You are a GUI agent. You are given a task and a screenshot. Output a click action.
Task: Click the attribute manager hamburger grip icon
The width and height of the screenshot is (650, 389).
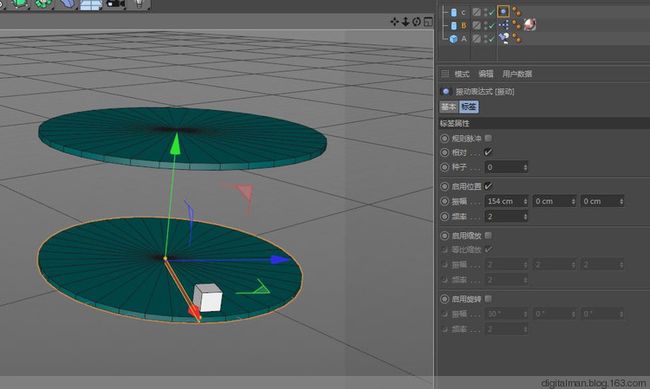pos(445,74)
